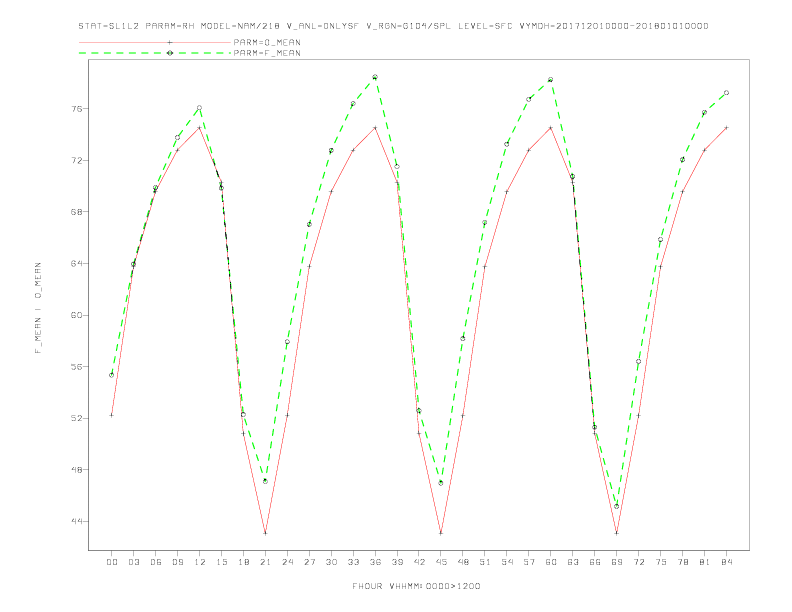Click x-axis tick label 81
This screenshot has width=792, height=612.
(x=705, y=562)
